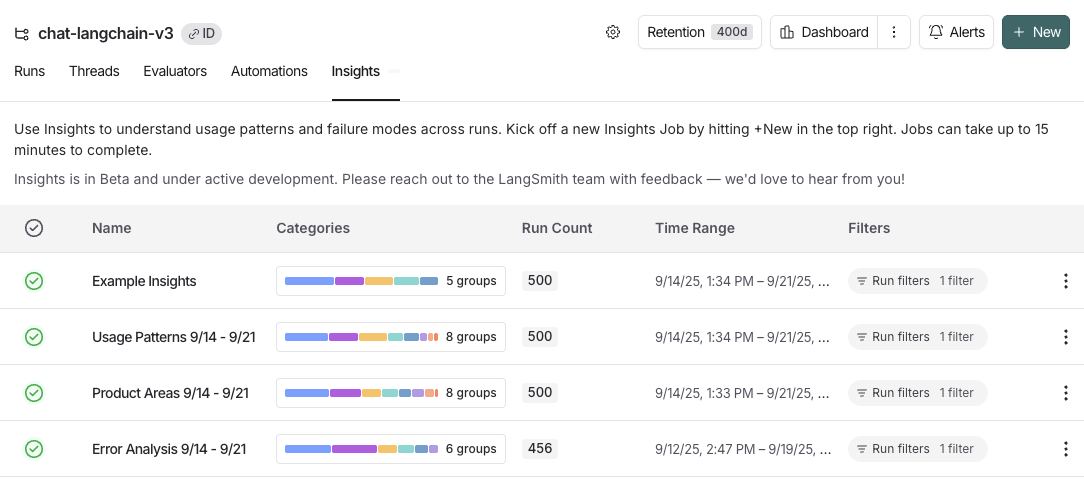The width and height of the screenshot is (1084, 487).
Task: Click the project tree icon beside chat-langchain-v3
Action: pos(22,33)
